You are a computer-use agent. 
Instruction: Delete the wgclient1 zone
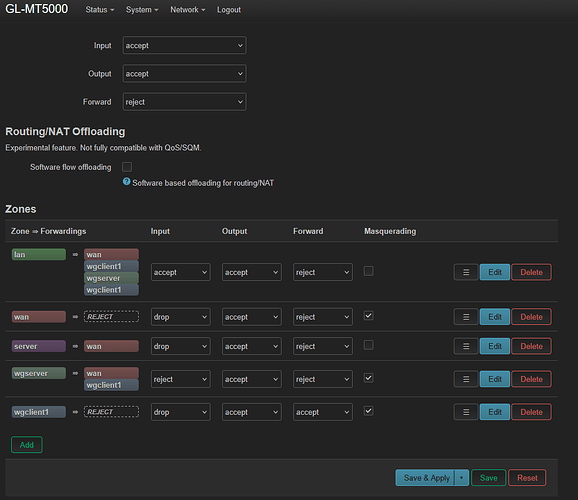pos(531,412)
